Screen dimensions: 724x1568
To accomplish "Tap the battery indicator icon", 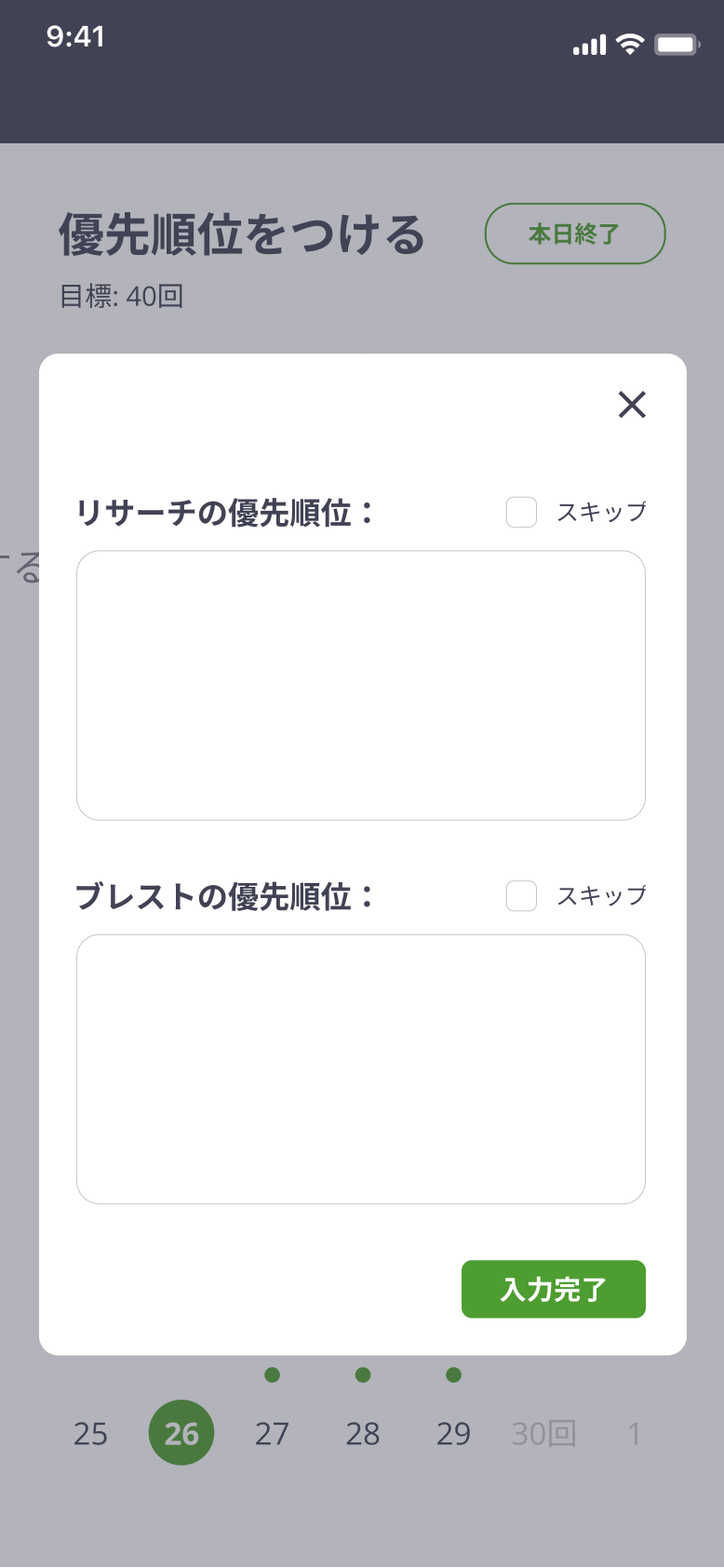I will pos(676,44).
